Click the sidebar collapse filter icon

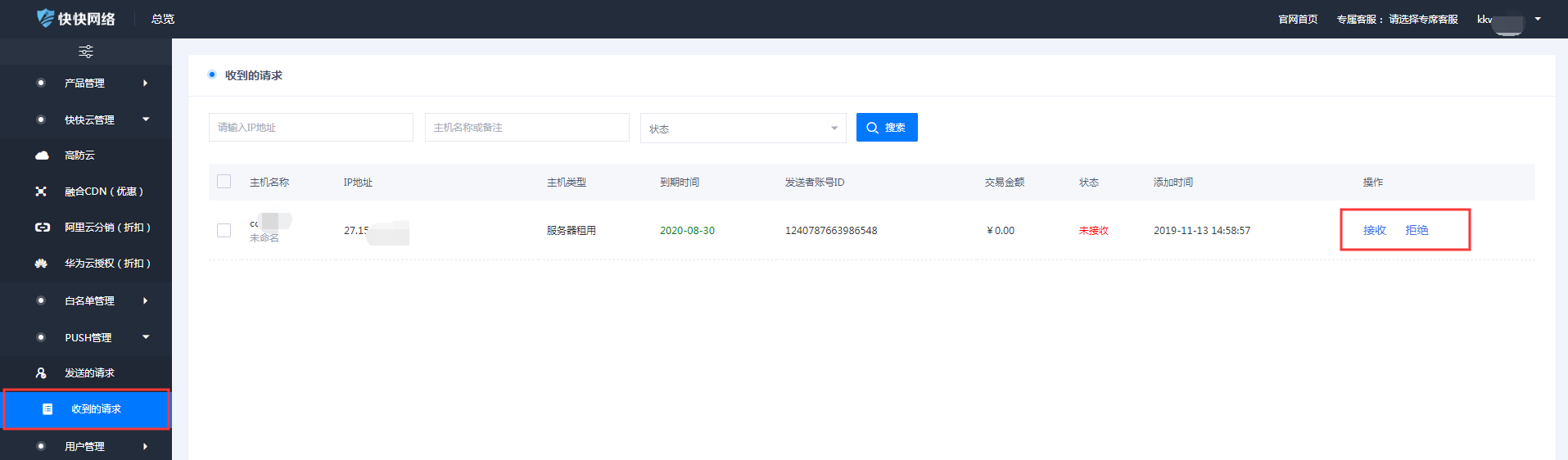(x=86, y=52)
